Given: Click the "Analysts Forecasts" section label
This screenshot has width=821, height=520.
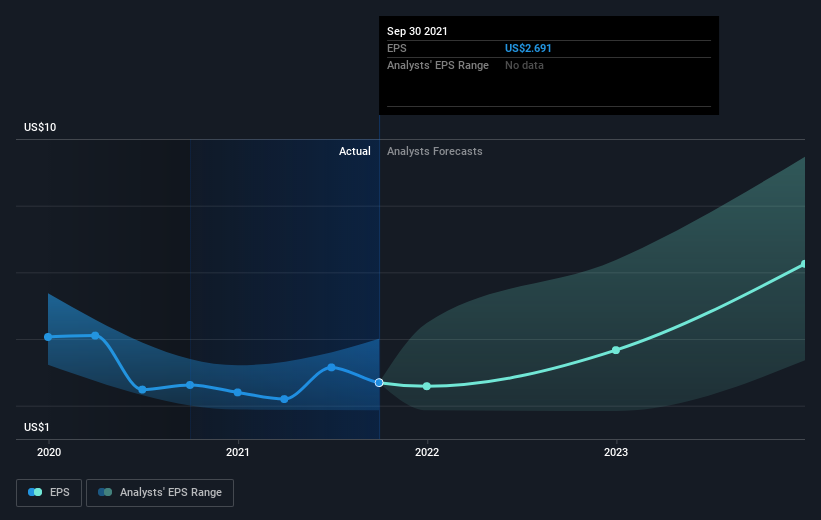Looking at the screenshot, I should (x=435, y=151).
